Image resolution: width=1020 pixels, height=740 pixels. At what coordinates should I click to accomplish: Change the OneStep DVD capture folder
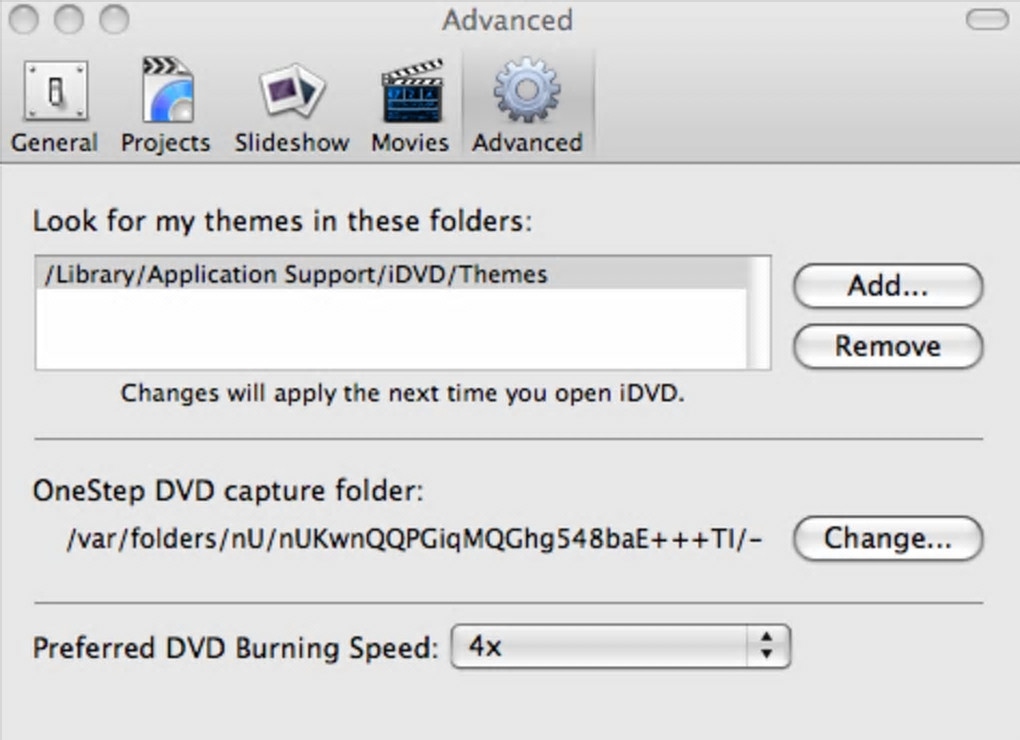(888, 539)
